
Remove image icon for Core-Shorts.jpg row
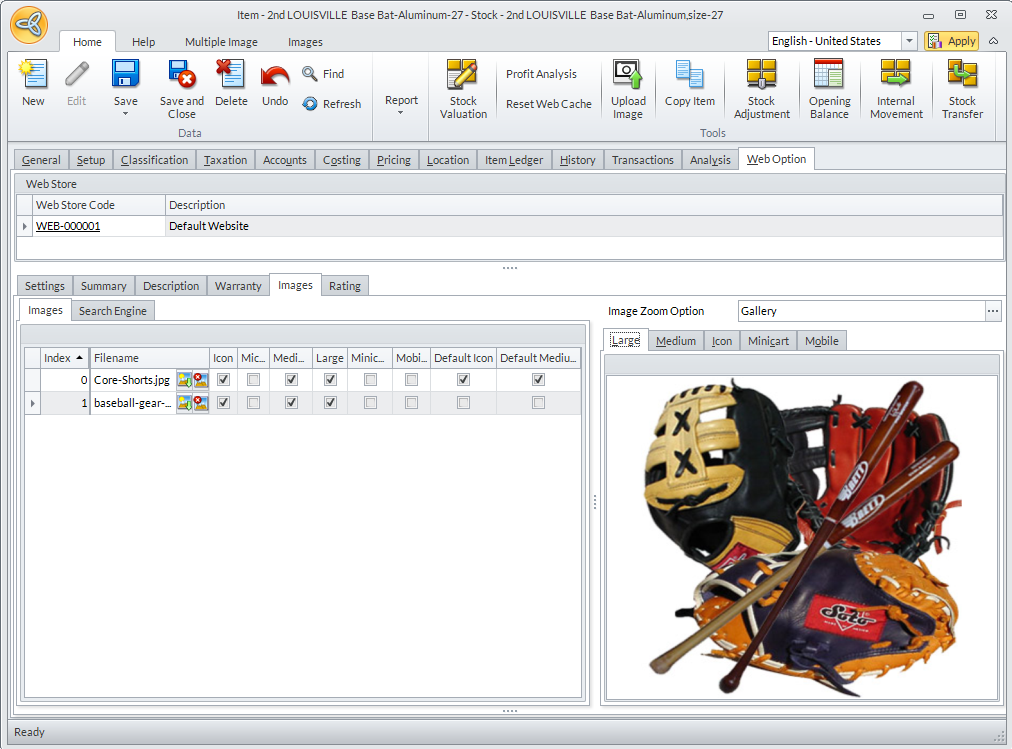point(200,380)
